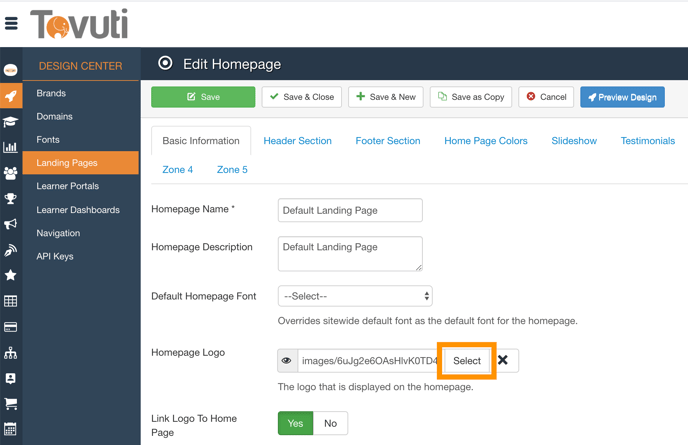Open Learner Portals in Design Center menu
The width and height of the screenshot is (688, 445).
67,186
